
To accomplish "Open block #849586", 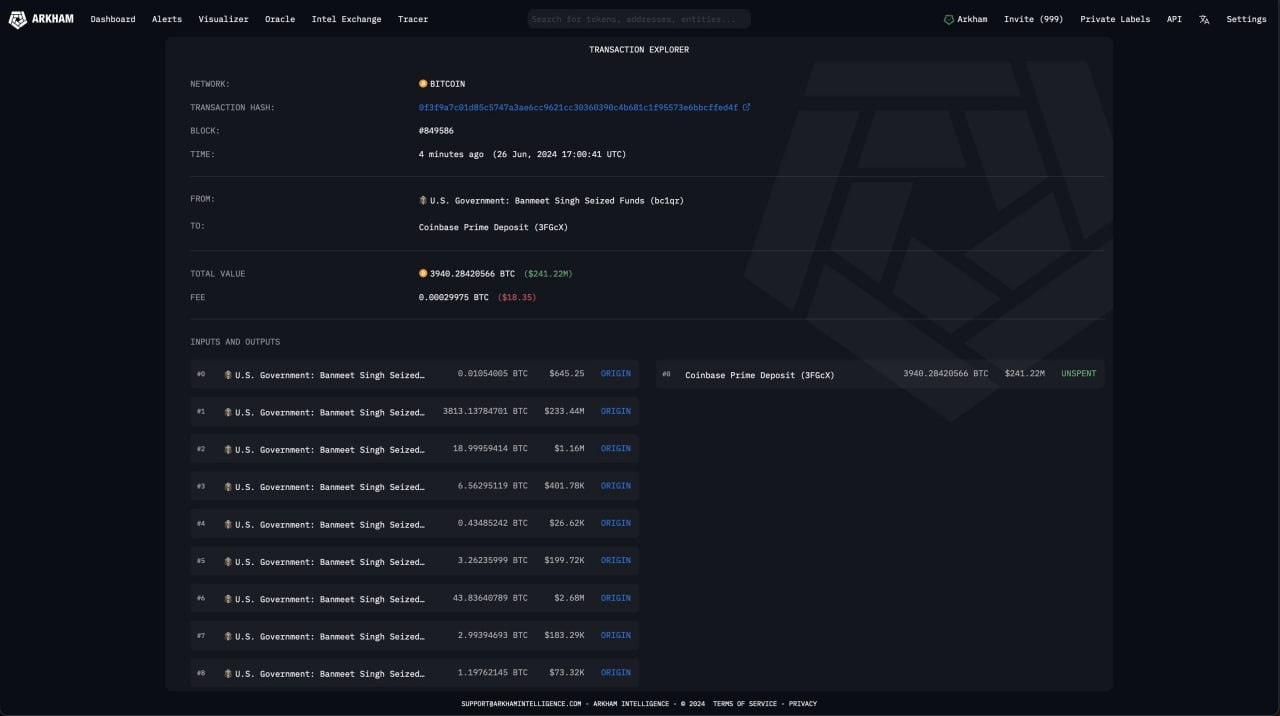I will (x=436, y=131).
